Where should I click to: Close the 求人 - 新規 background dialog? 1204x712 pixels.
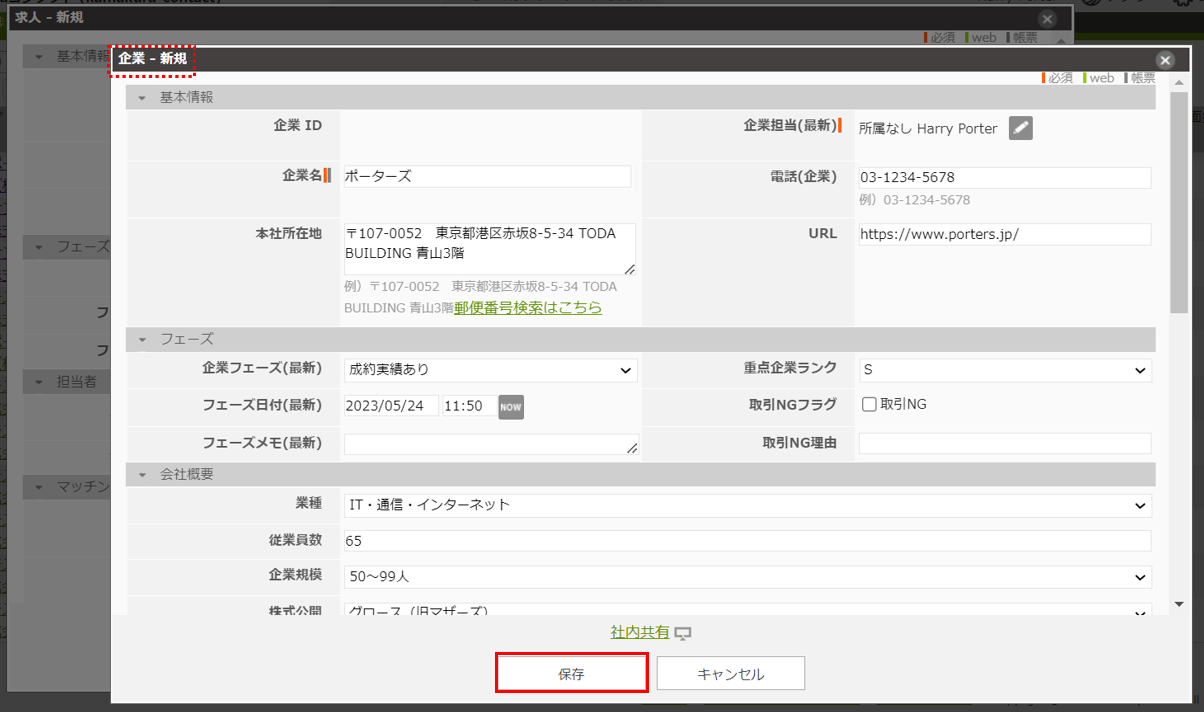1047,19
